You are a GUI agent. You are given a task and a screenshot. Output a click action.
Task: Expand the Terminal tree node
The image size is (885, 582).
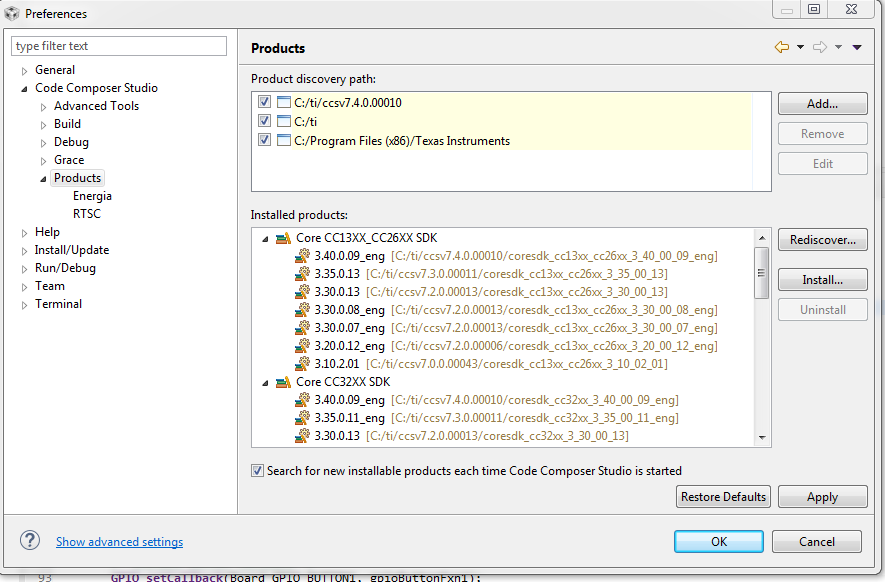click(24, 305)
